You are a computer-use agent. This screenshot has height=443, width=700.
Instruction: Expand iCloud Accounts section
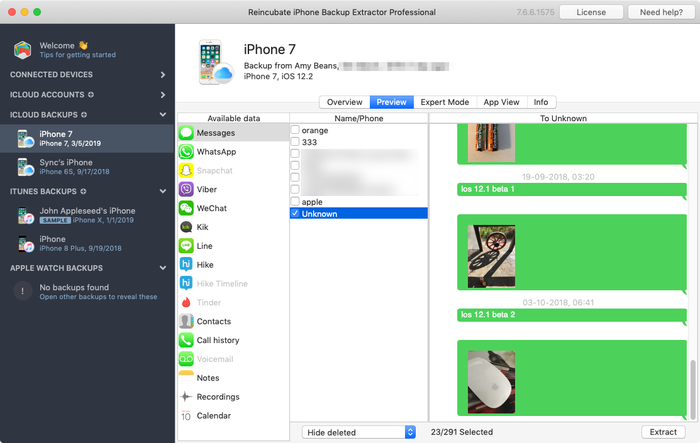coord(162,95)
